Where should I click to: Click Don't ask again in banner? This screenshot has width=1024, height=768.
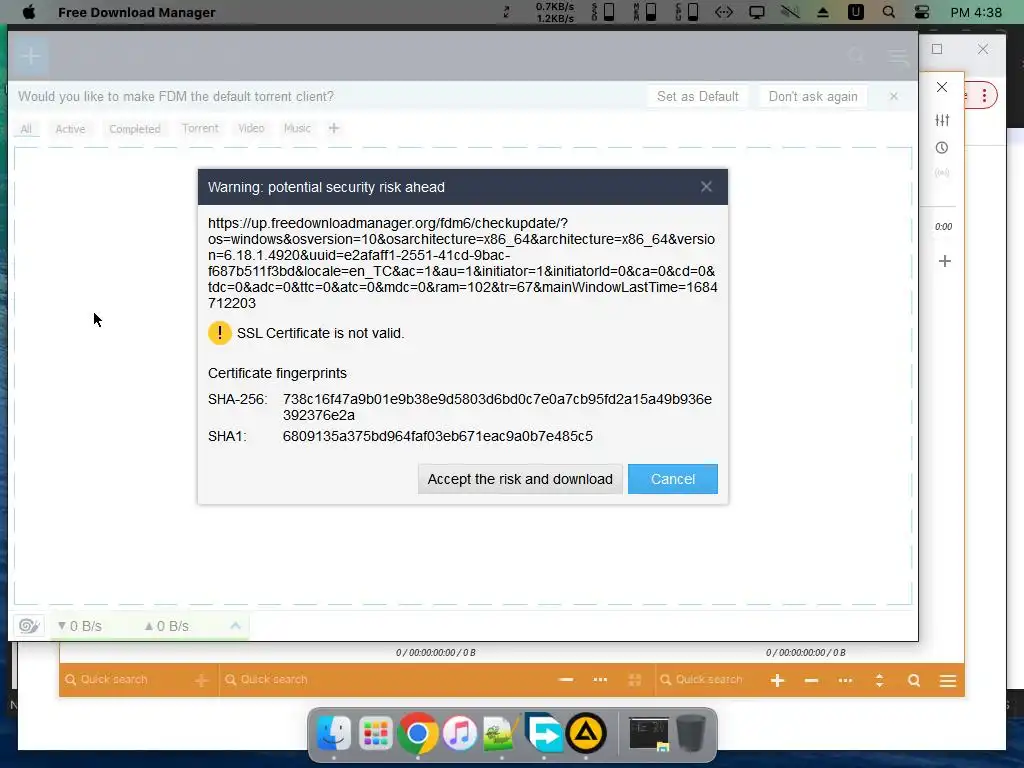coord(813,97)
